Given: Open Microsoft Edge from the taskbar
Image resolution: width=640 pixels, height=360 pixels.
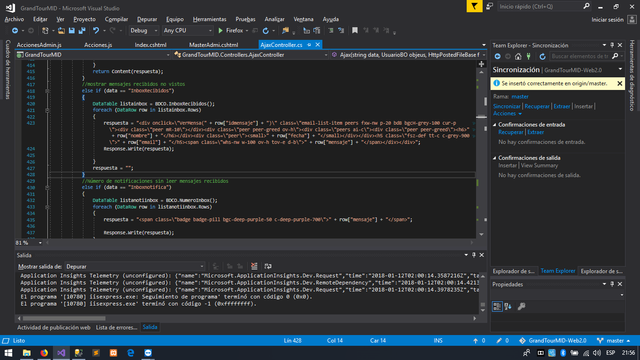Looking at the screenshot, I should [131, 353].
